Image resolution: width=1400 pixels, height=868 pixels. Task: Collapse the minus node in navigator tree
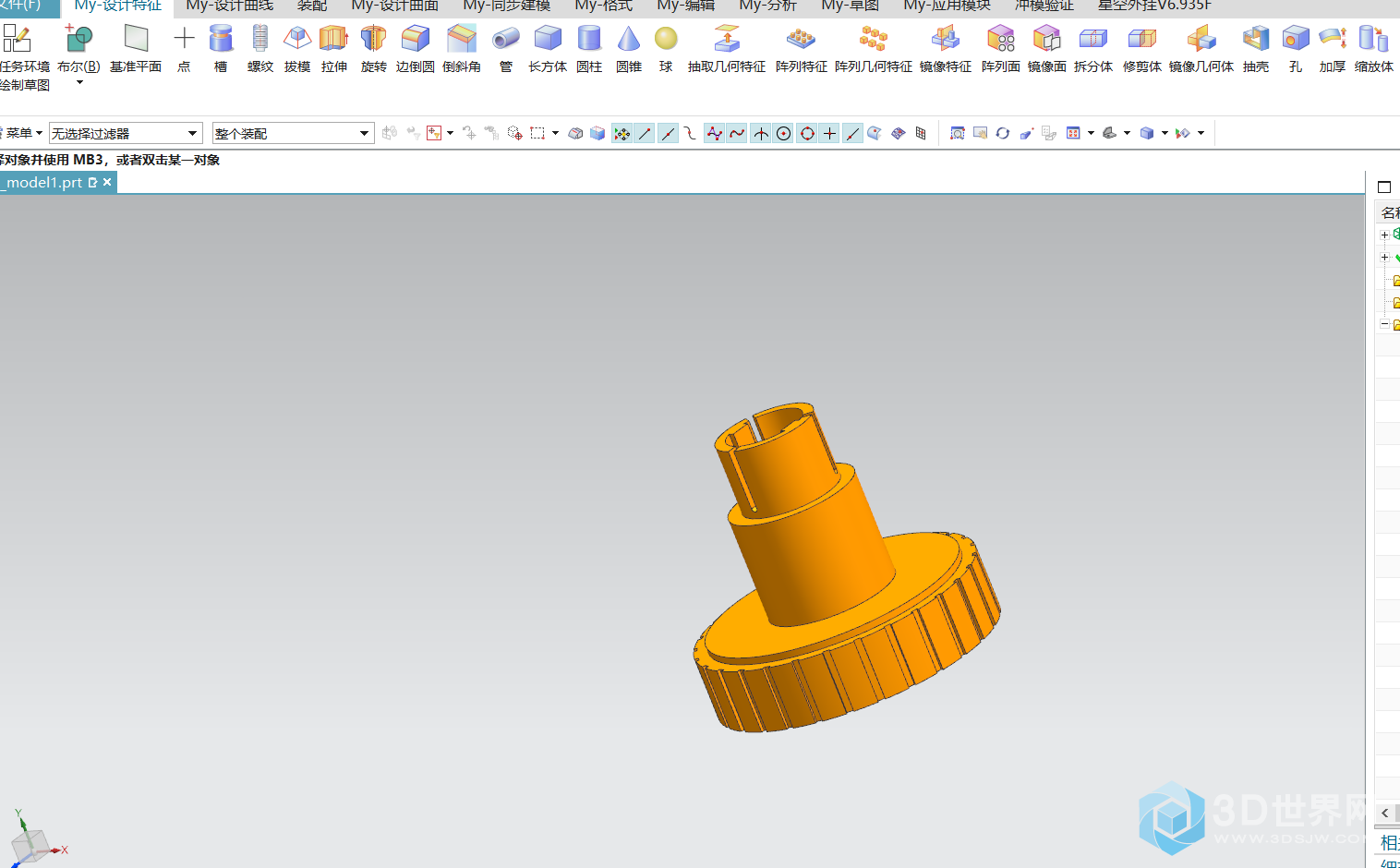(1384, 324)
